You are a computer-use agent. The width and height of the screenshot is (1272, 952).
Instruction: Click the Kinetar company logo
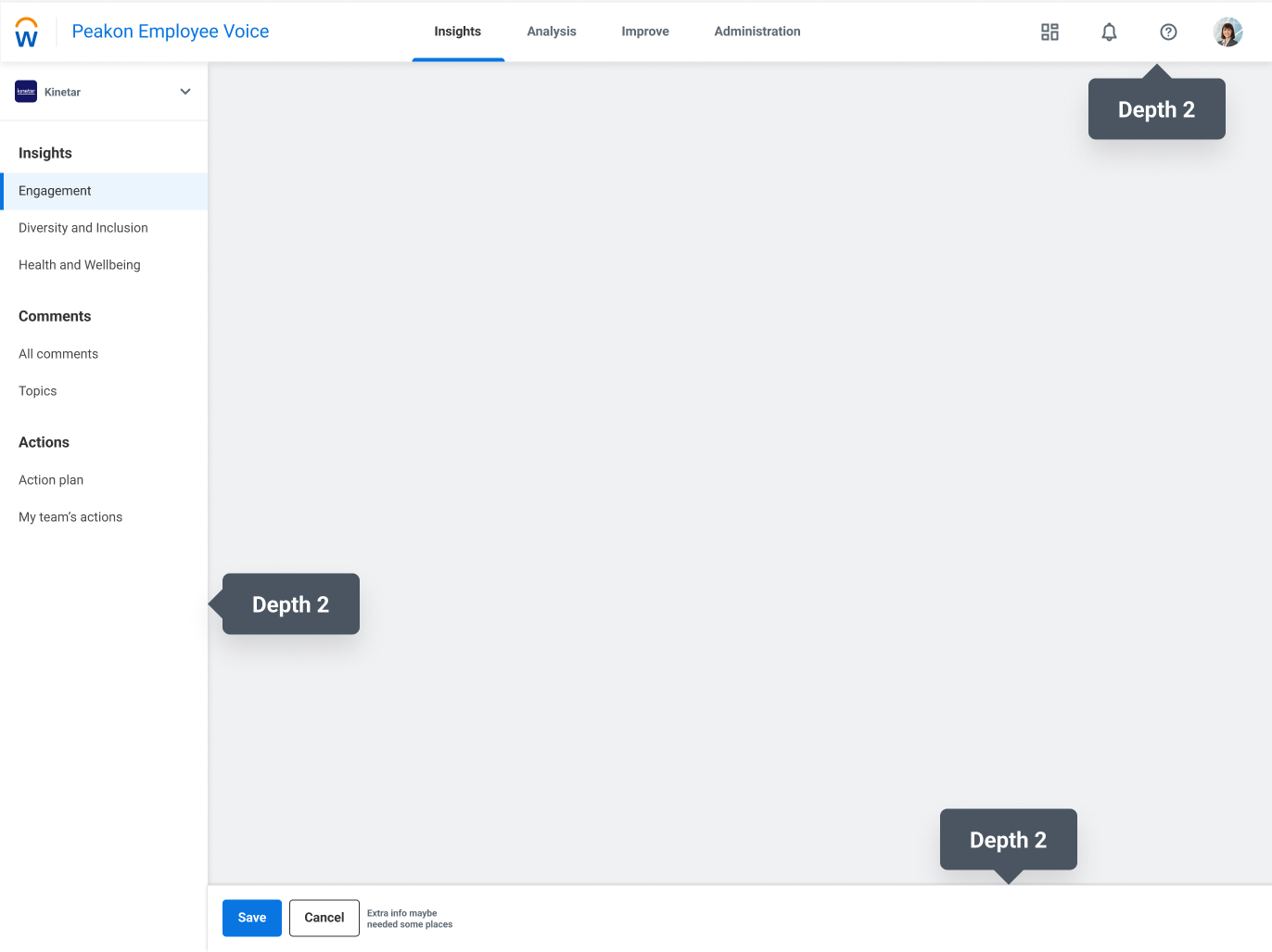click(26, 92)
